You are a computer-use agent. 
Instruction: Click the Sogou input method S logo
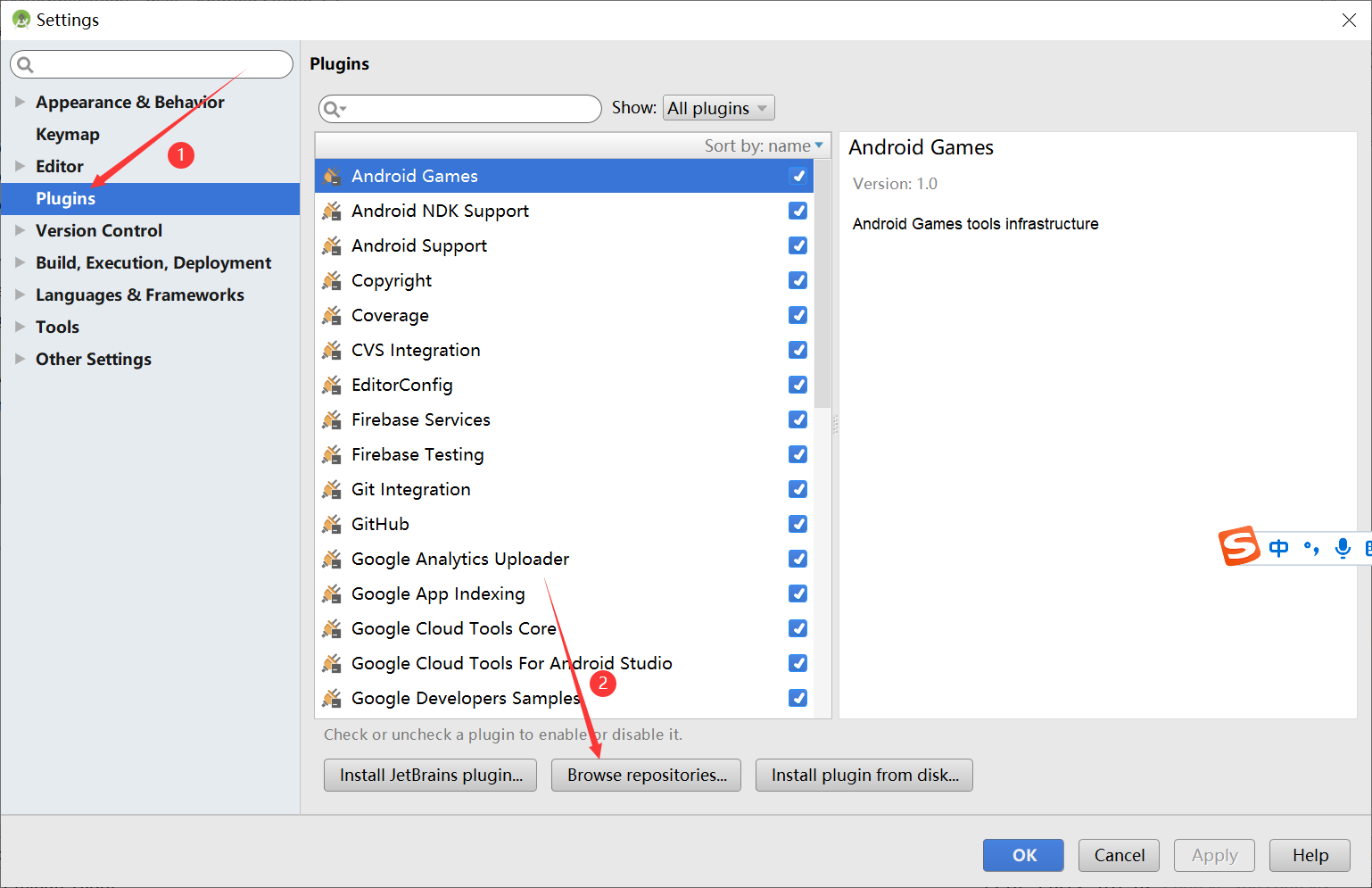click(1239, 545)
